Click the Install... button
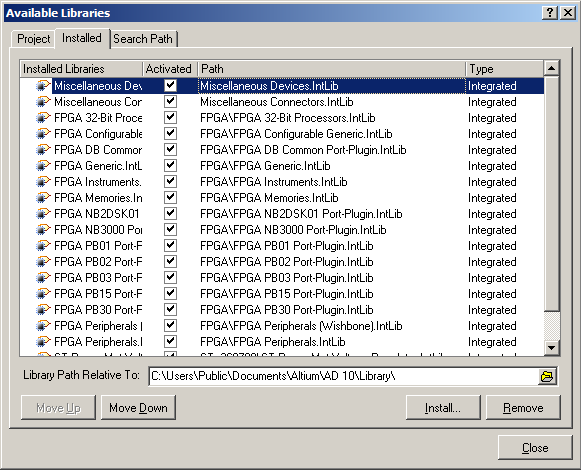Image resolution: width=581 pixels, height=470 pixels. 443,408
